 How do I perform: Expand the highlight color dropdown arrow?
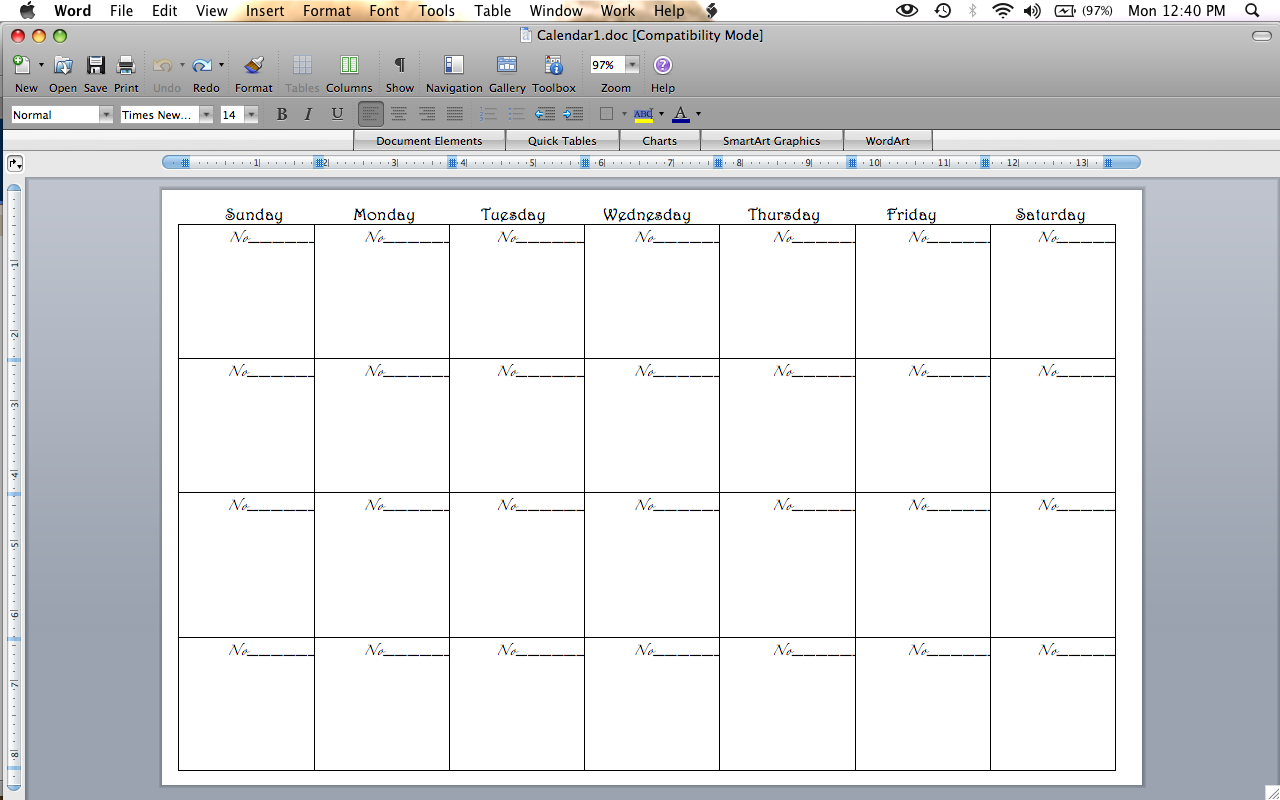pyautogui.click(x=661, y=114)
